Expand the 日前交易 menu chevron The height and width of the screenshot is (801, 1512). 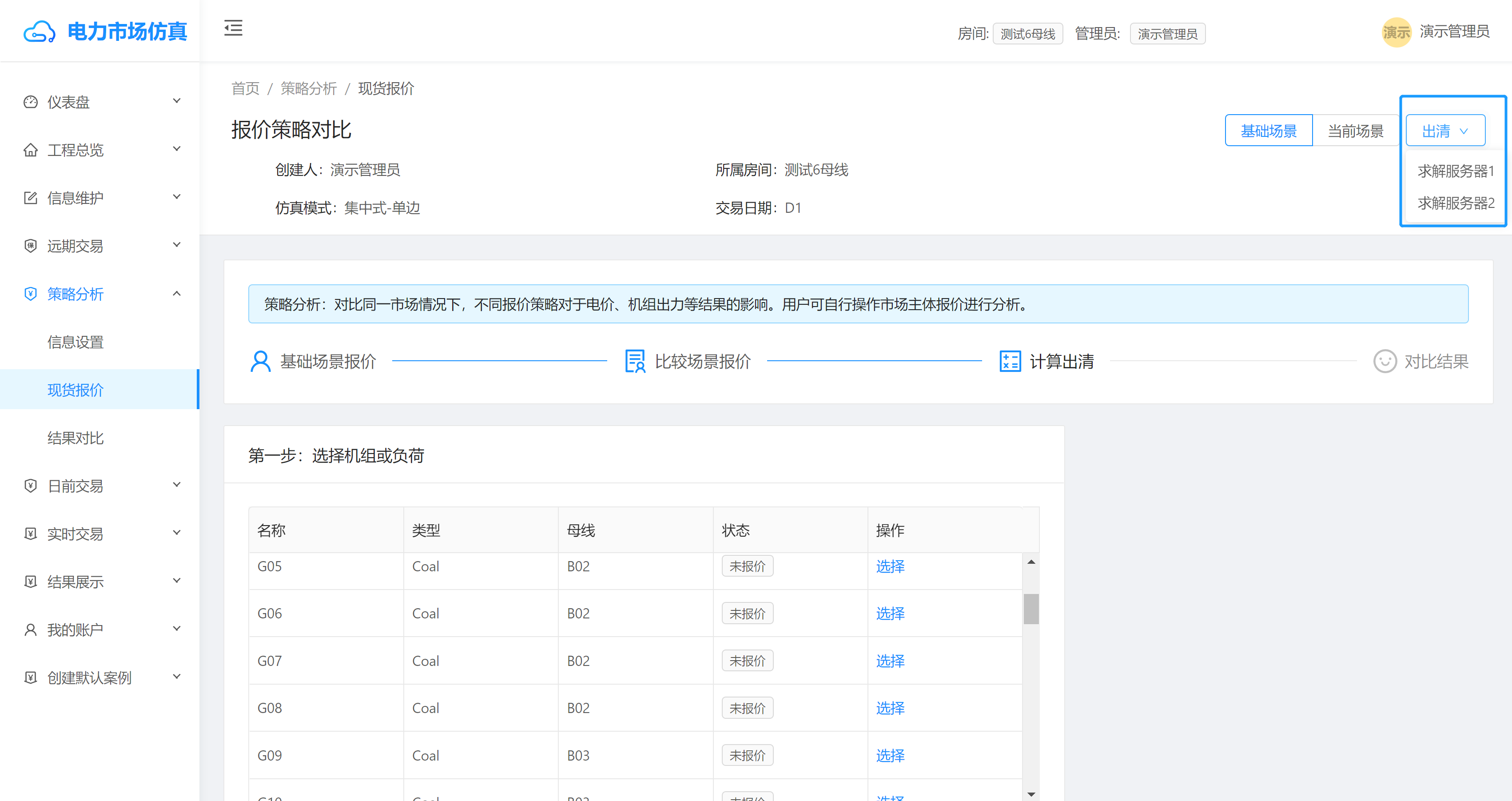177,485
